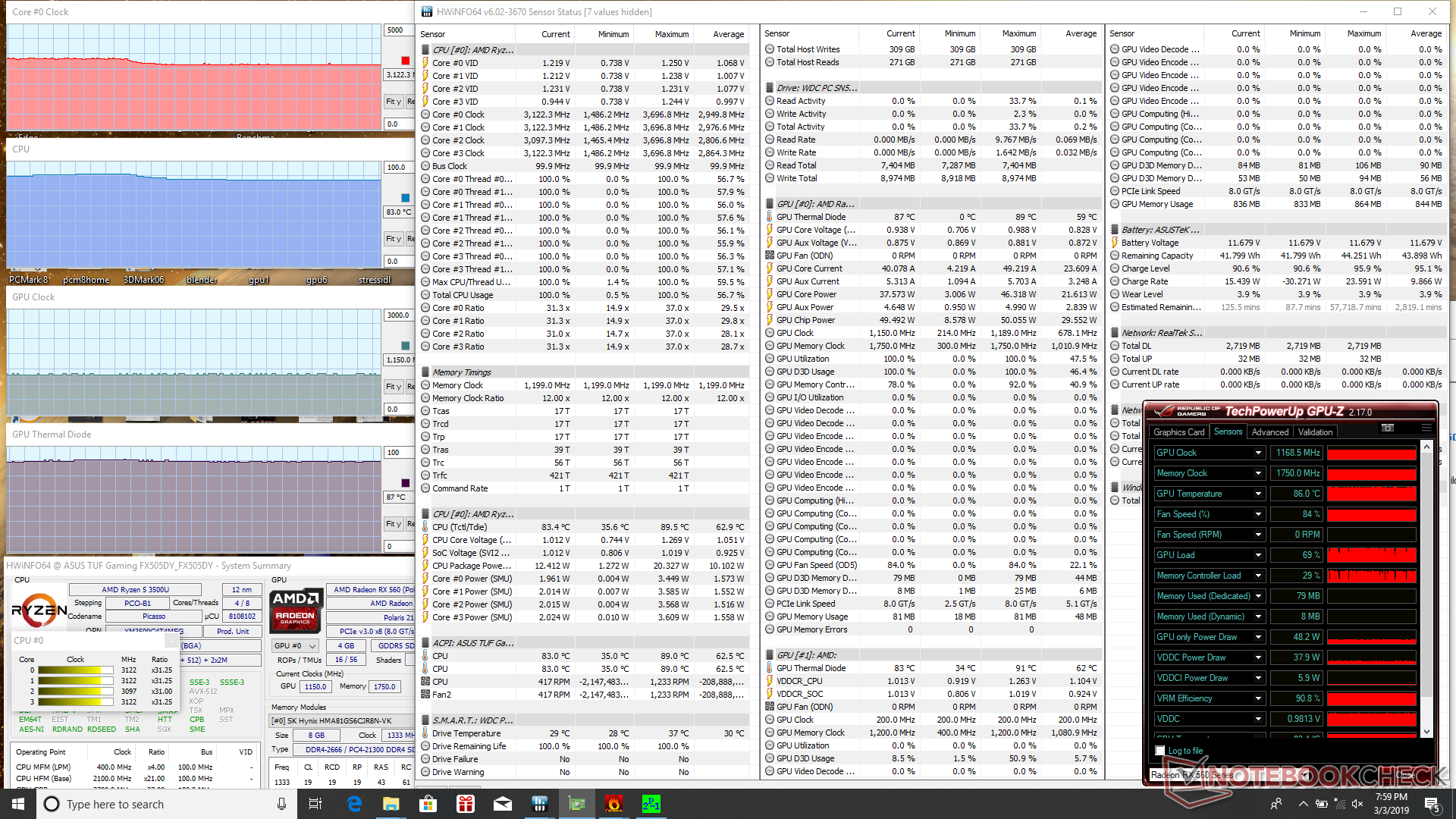Switch to the Graphics Card tab
1456x819 pixels.
pos(1178,432)
